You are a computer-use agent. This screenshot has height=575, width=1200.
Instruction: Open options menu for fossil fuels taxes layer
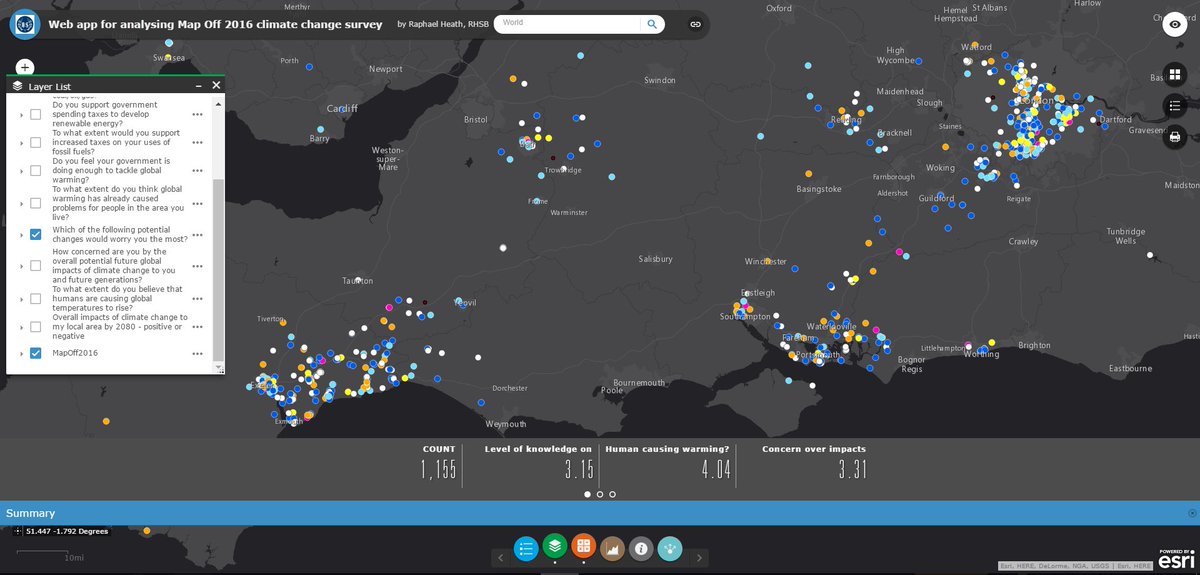tap(198, 143)
